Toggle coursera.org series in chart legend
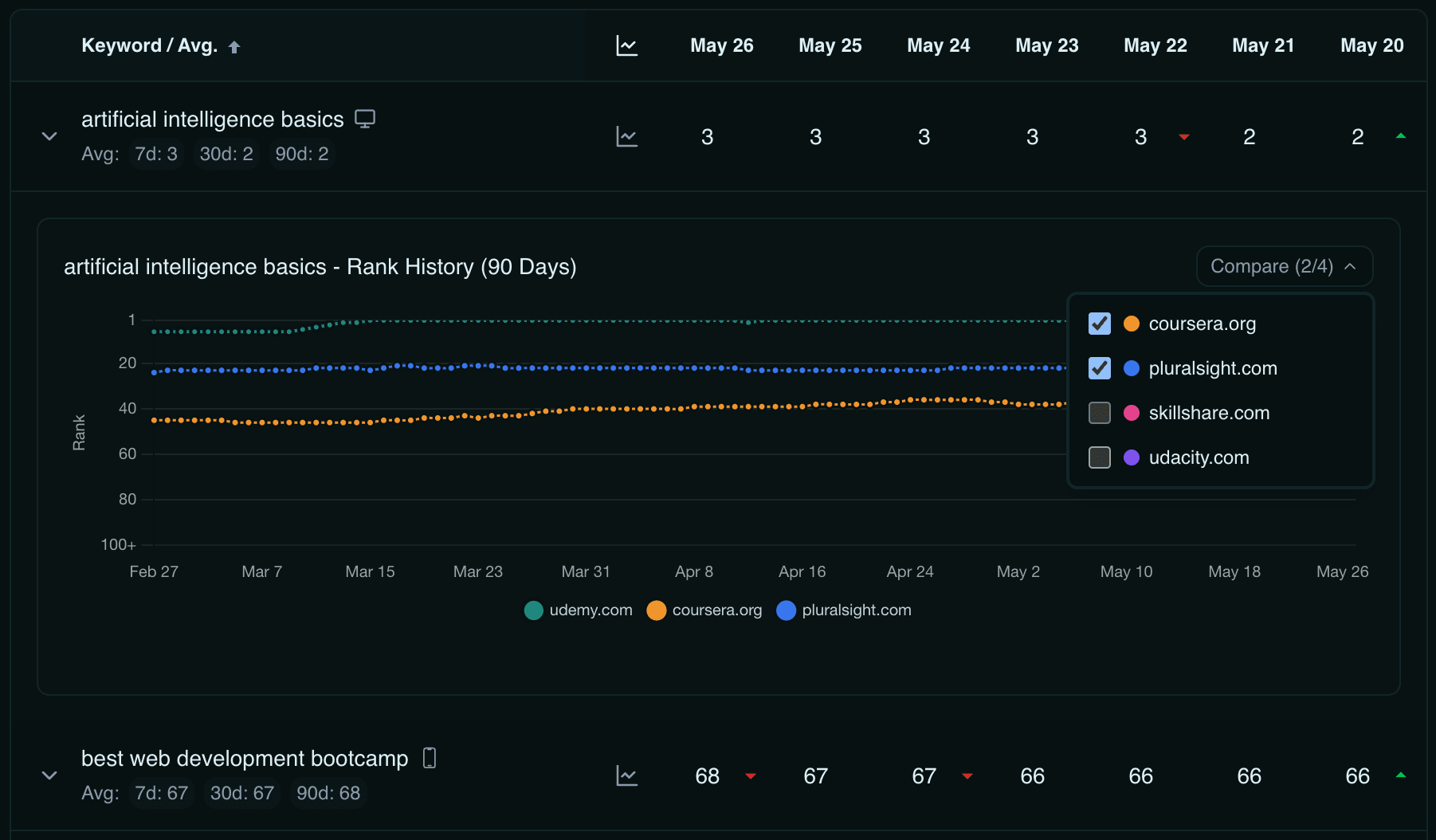The height and width of the screenshot is (840, 1436). (x=704, y=610)
